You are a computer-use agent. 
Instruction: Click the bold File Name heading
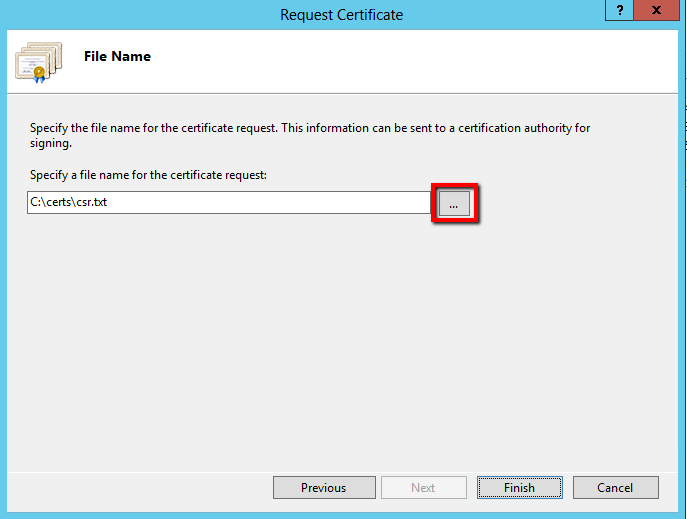click(117, 57)
